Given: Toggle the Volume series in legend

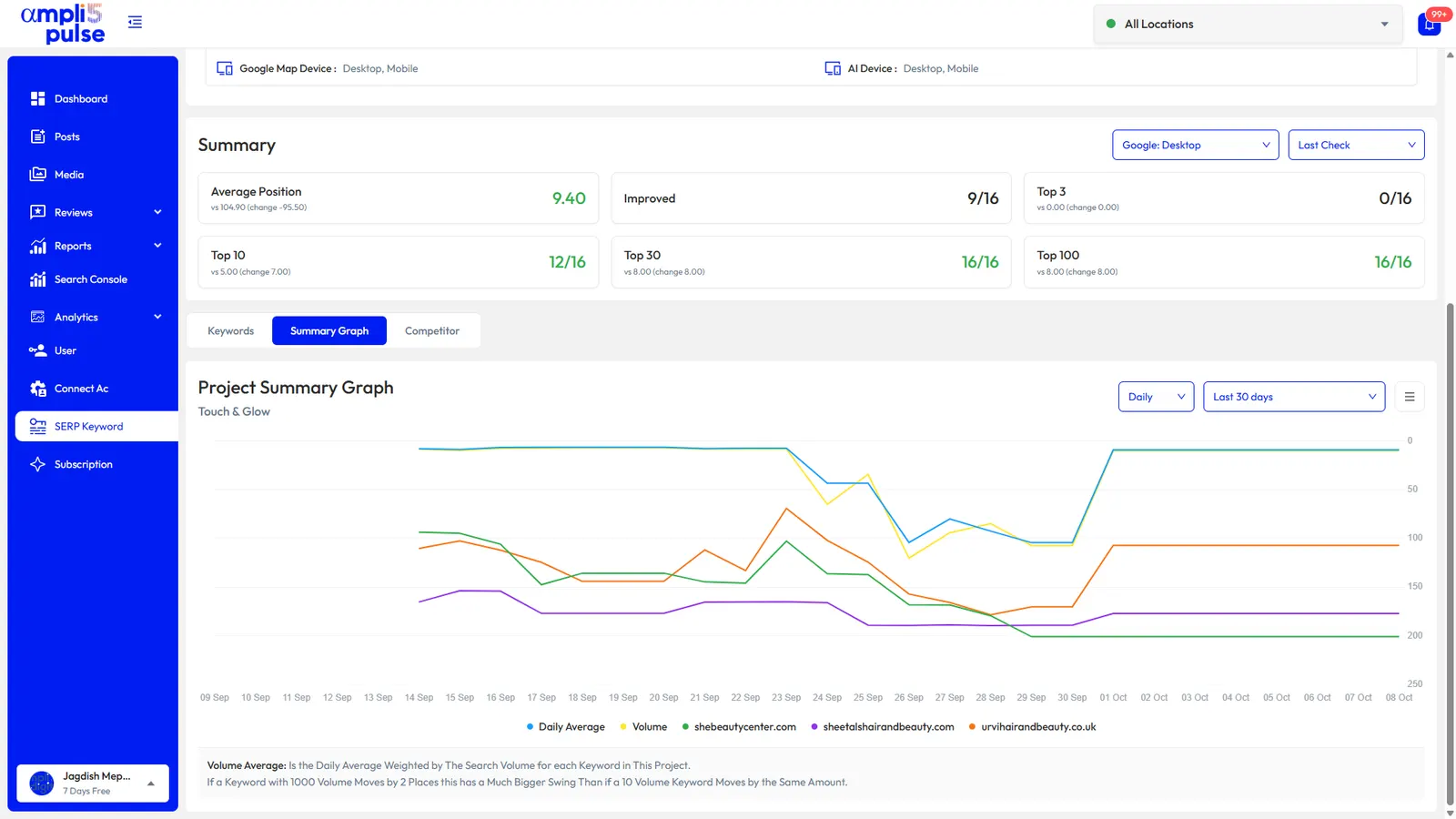Looking at the screenshot, I should [x=643, y=727].
